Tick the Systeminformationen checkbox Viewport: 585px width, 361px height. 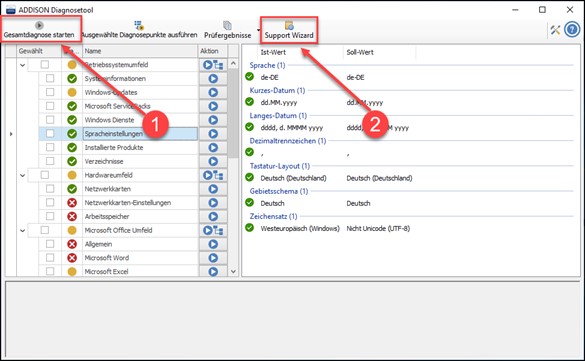point(50,78)
